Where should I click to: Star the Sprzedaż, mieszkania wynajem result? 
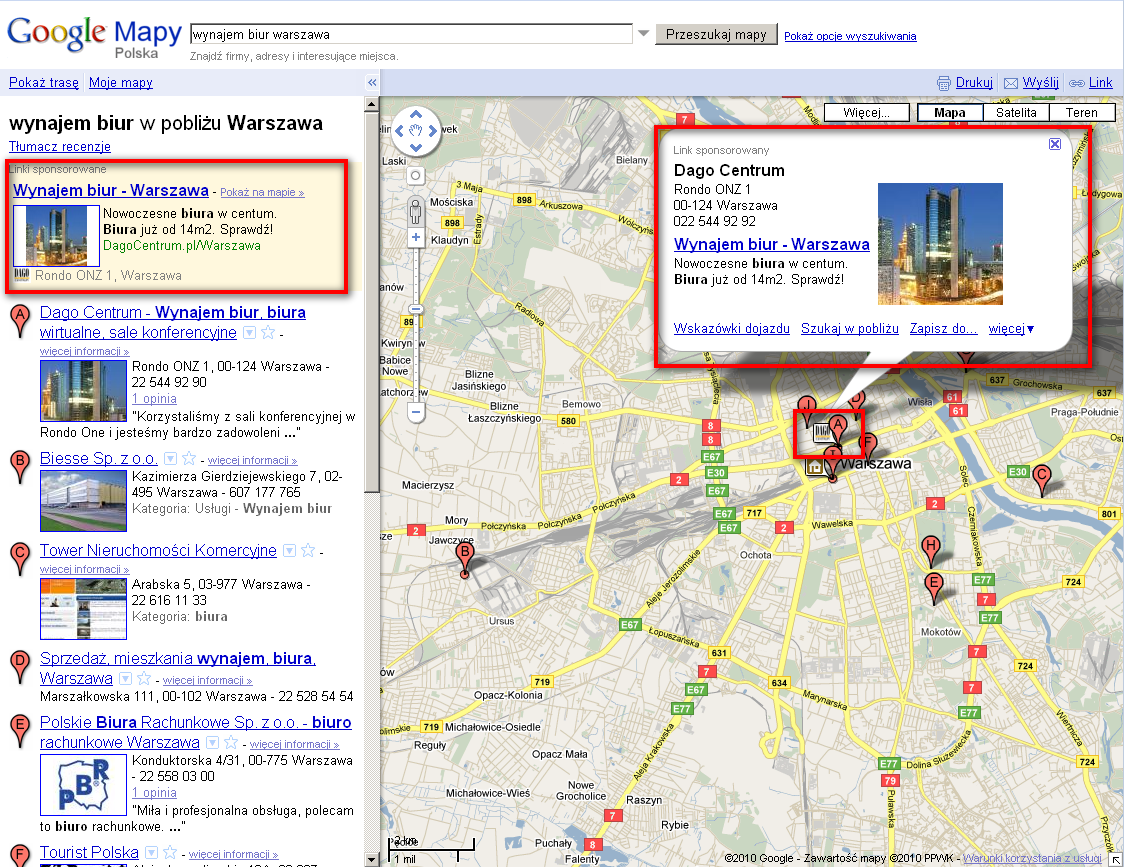[x=143, y=678]
